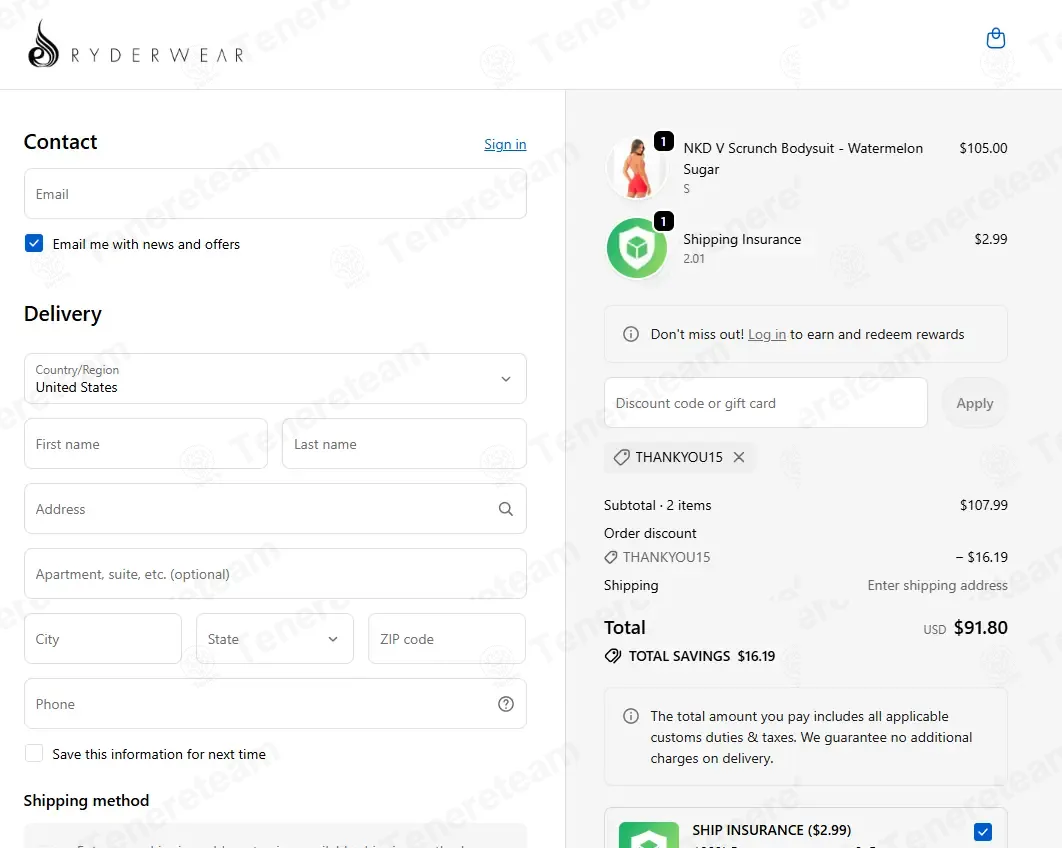Click the green Shipping Insurance shield icon
Viewport: 1062px width, 848px height.
[x=637, y=248]
